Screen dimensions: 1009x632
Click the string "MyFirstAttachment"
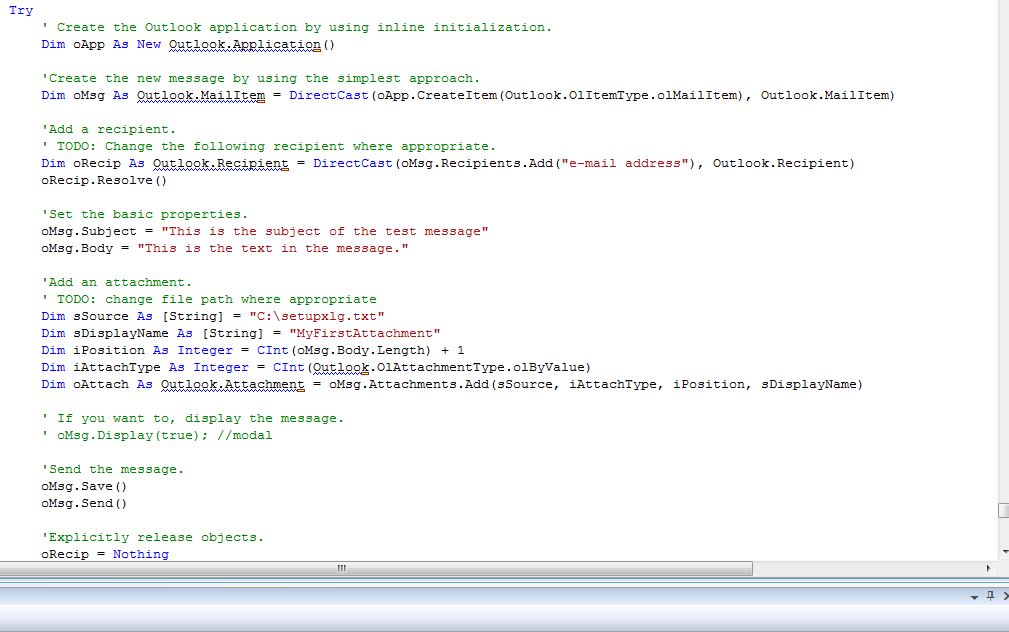point(365,333)
